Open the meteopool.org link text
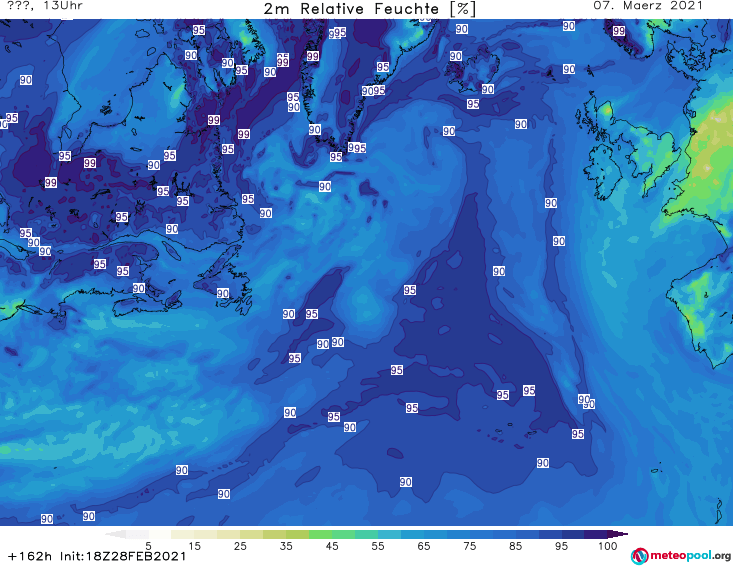 coord(690,555)
